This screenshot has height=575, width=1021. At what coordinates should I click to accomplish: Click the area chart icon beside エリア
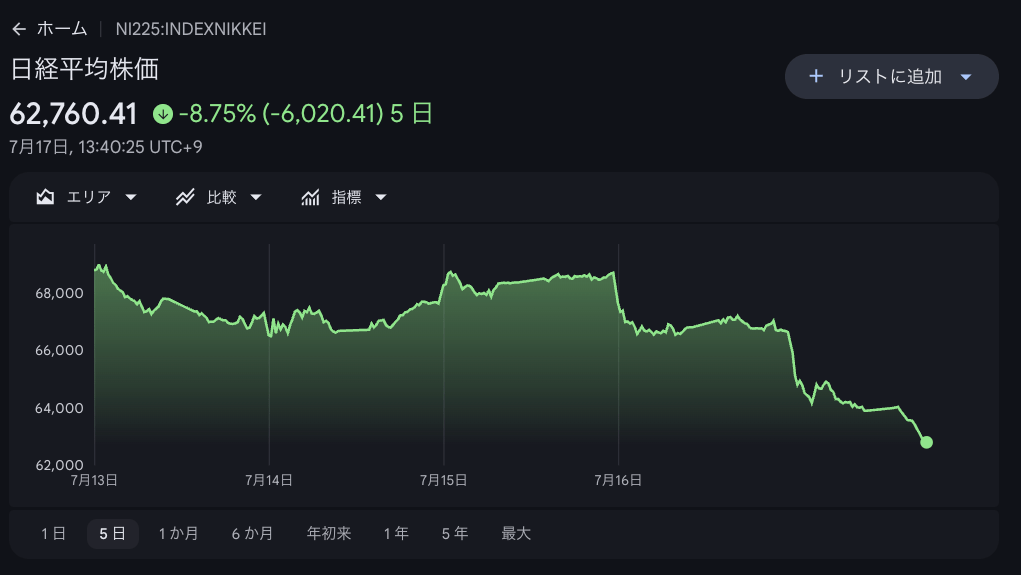(x=45, y=197)
